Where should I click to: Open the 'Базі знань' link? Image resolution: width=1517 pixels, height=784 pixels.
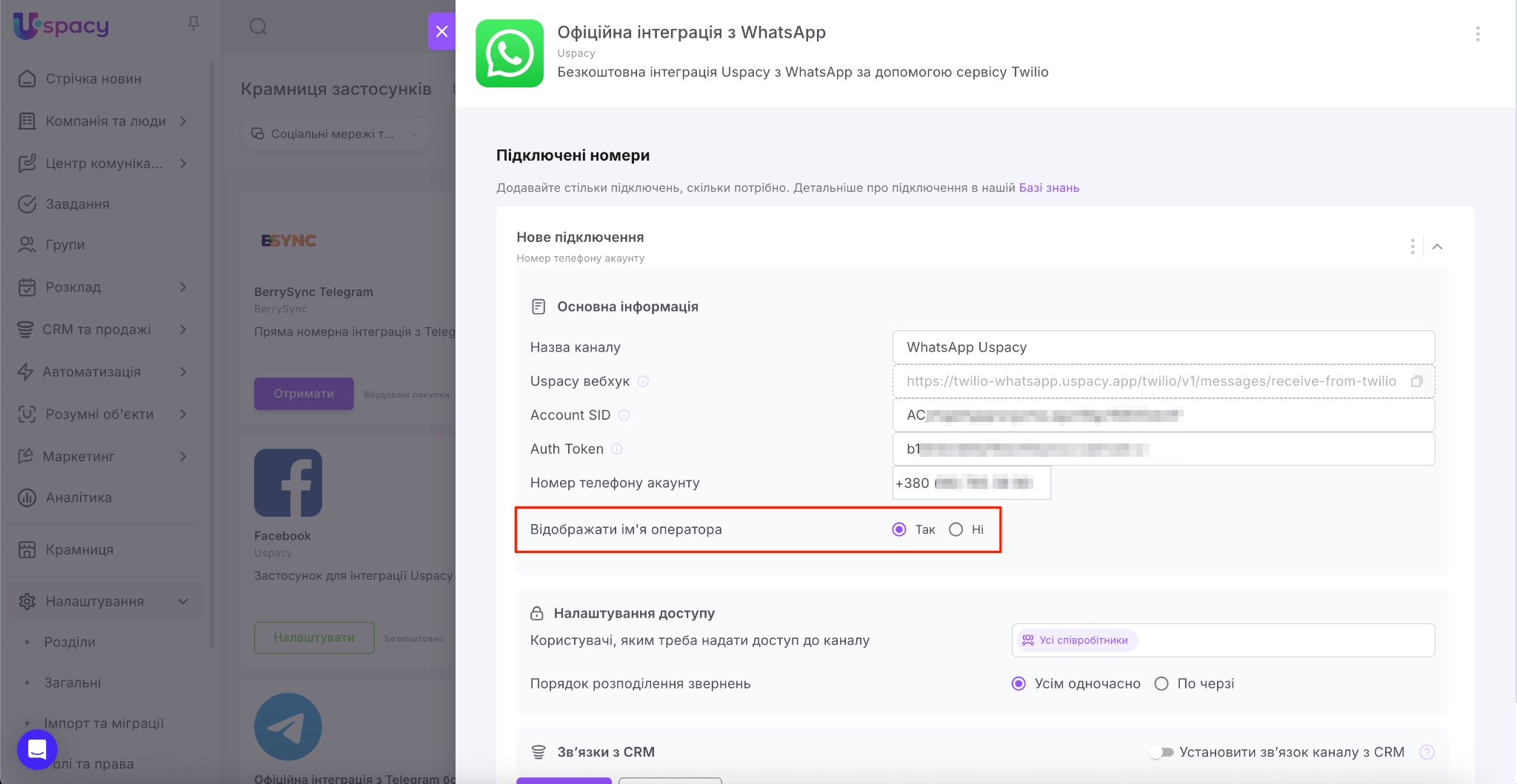tap(1049, 188)
